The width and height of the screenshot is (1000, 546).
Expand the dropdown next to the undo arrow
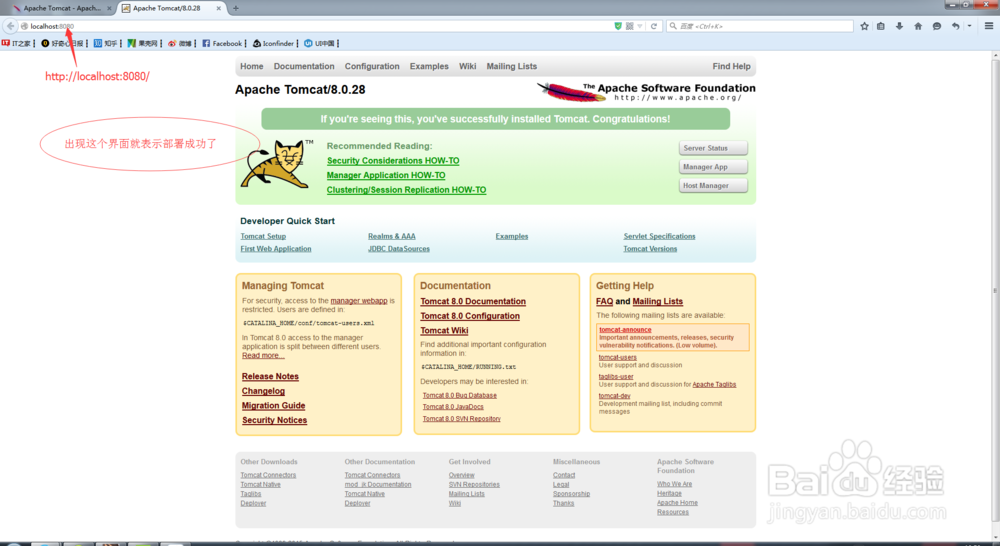[x=969, y=26]
